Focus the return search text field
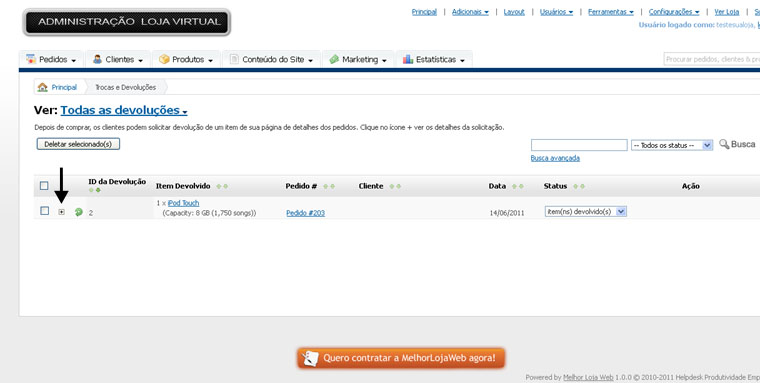Image resolution: width=760 pixels, height=383 pixels. 579,145
